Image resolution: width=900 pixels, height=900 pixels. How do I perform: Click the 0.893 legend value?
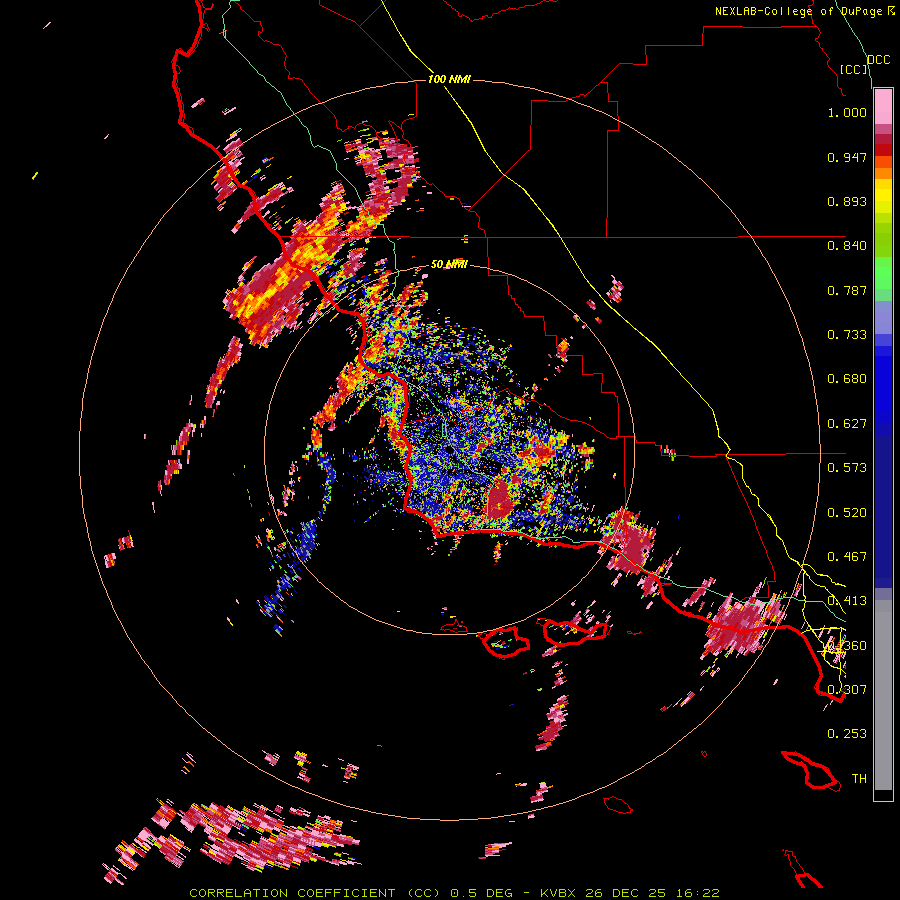pyautogui.click(x=847, y=201)
